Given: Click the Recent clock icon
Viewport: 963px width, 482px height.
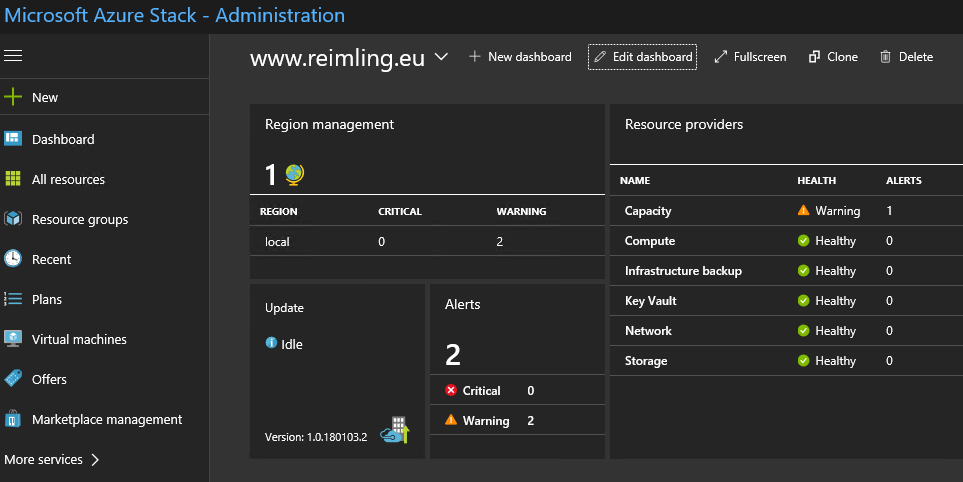Looking at the screenshot, I should click(x=13, y=258).
